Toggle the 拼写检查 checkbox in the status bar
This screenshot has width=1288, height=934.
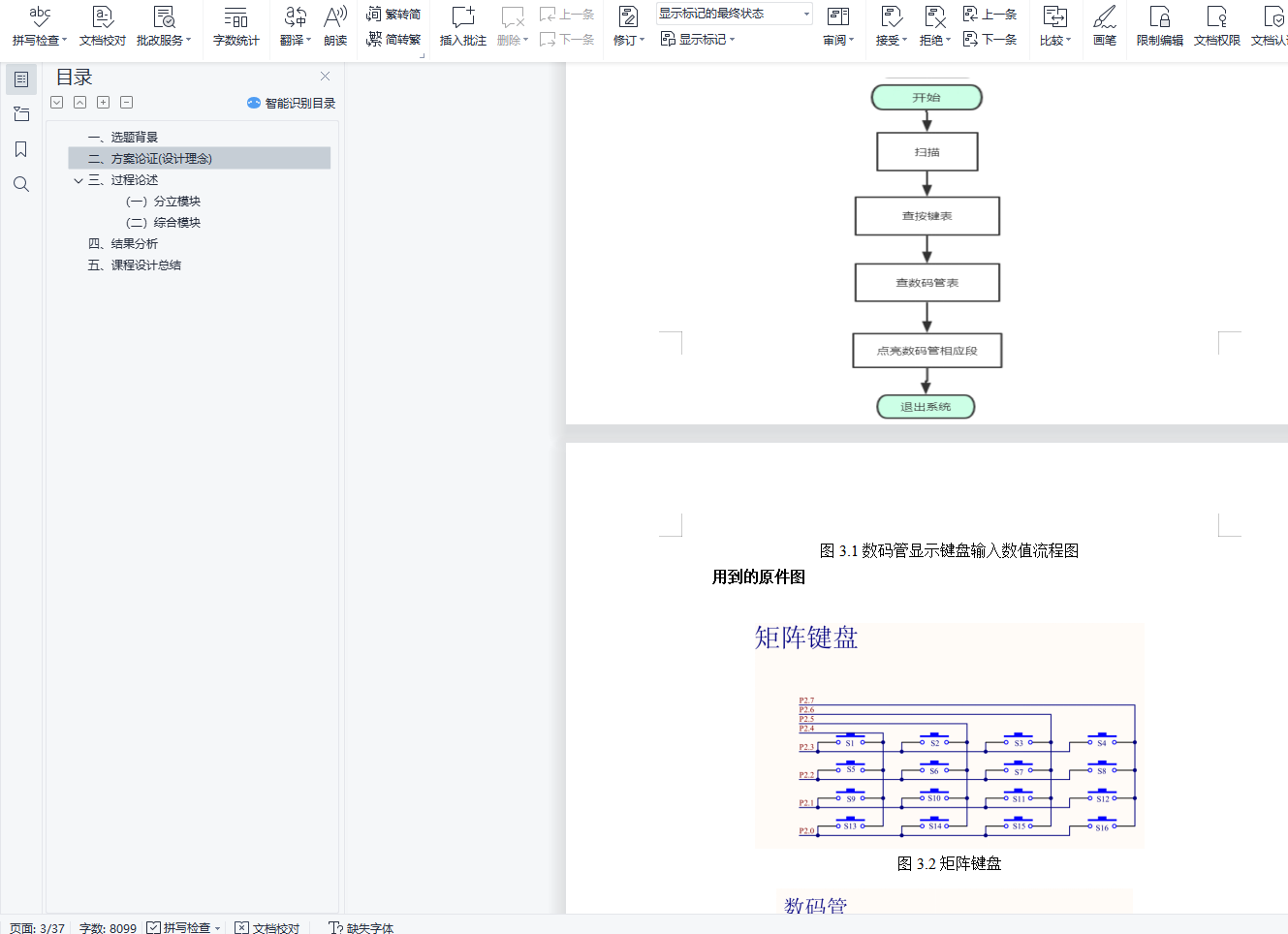point(153,927)
